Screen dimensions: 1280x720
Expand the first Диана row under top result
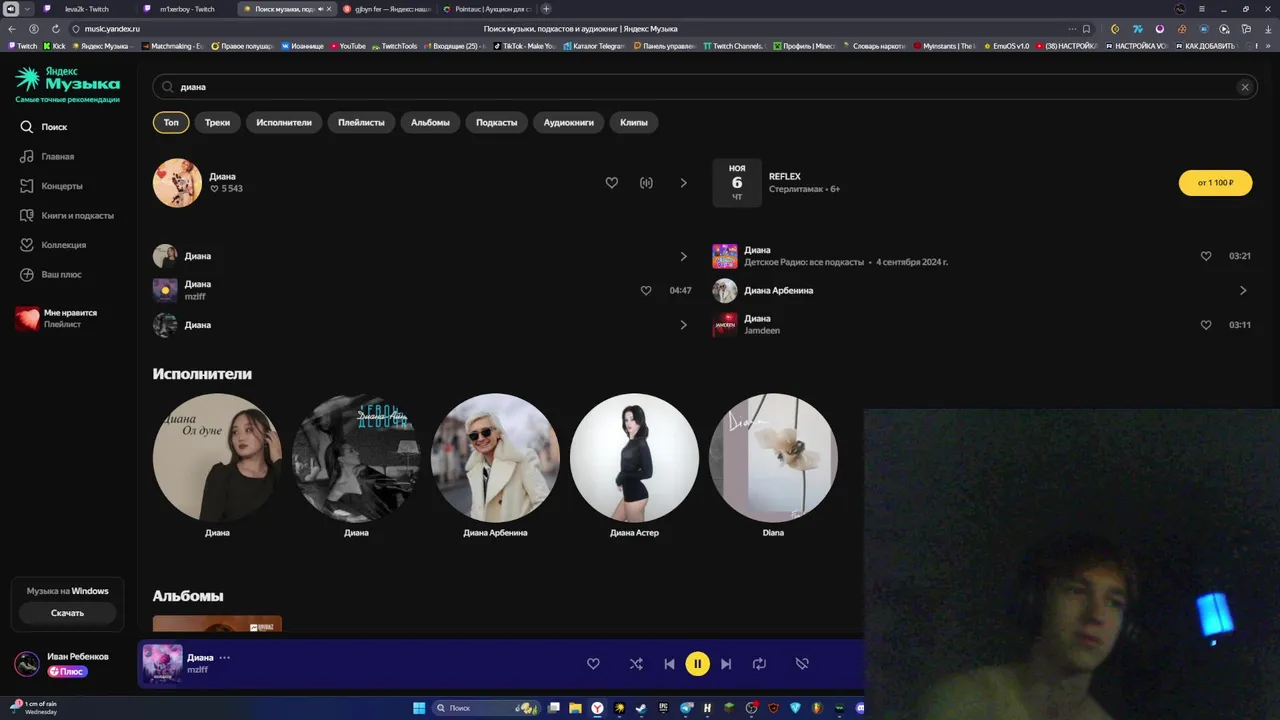click(684, 256)
